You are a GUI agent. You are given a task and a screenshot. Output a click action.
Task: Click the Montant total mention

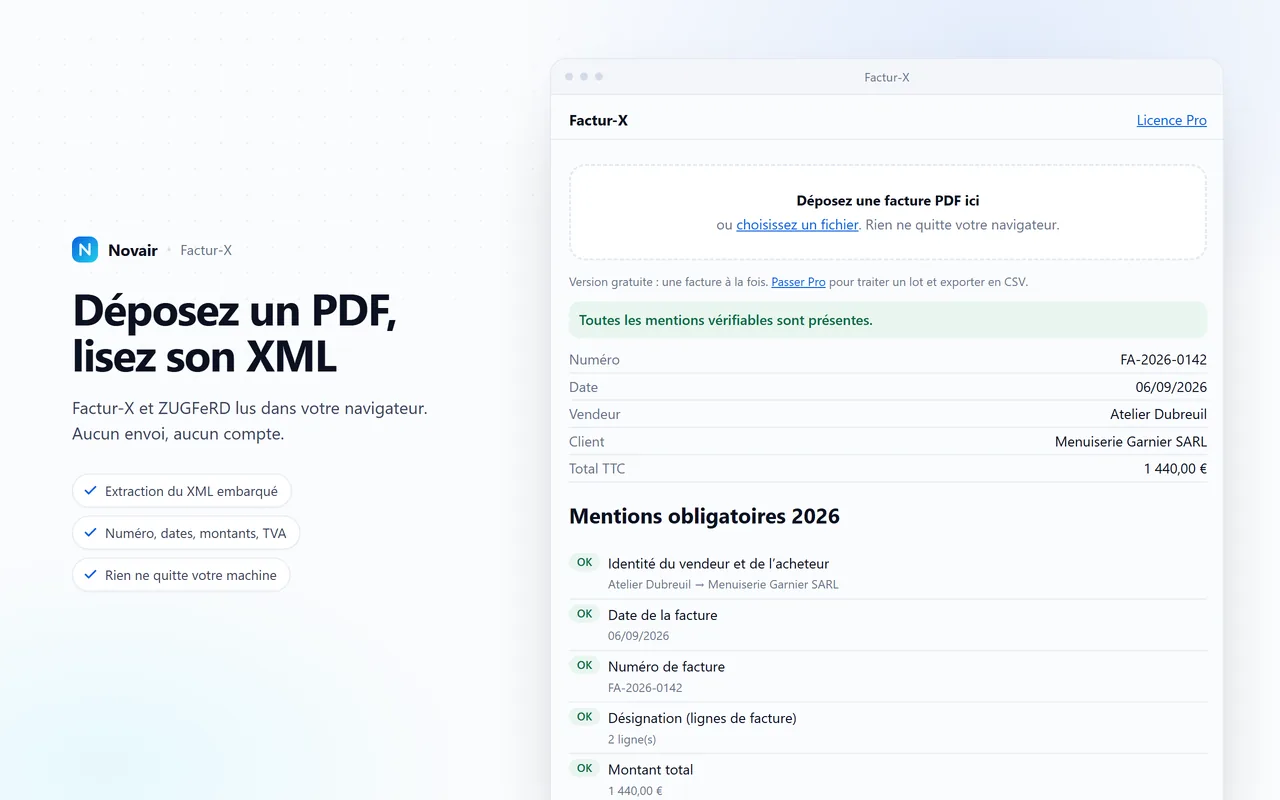[650, 770]
